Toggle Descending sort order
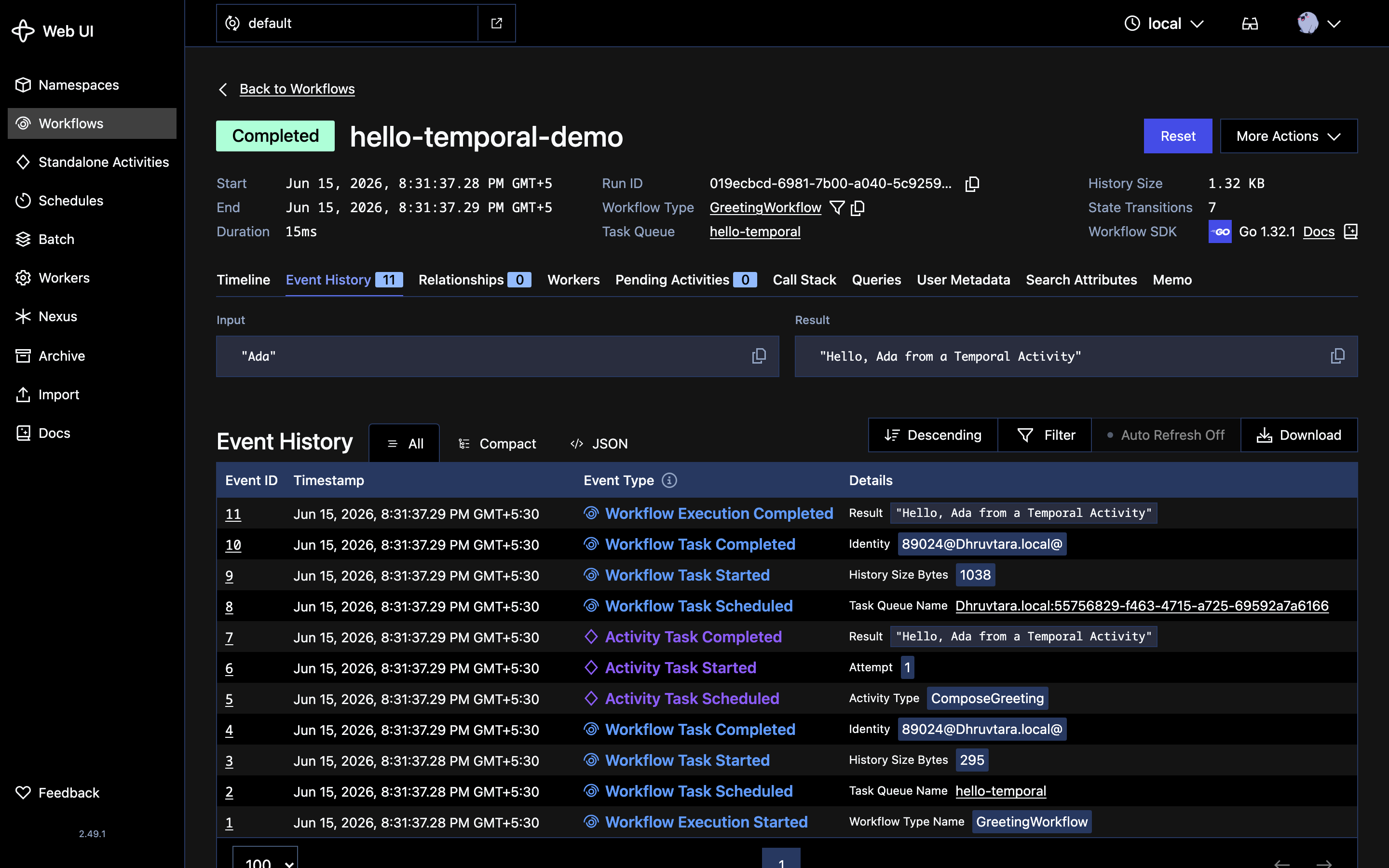This screenshot has width=1389, height=868. click(x=933, y=435)
